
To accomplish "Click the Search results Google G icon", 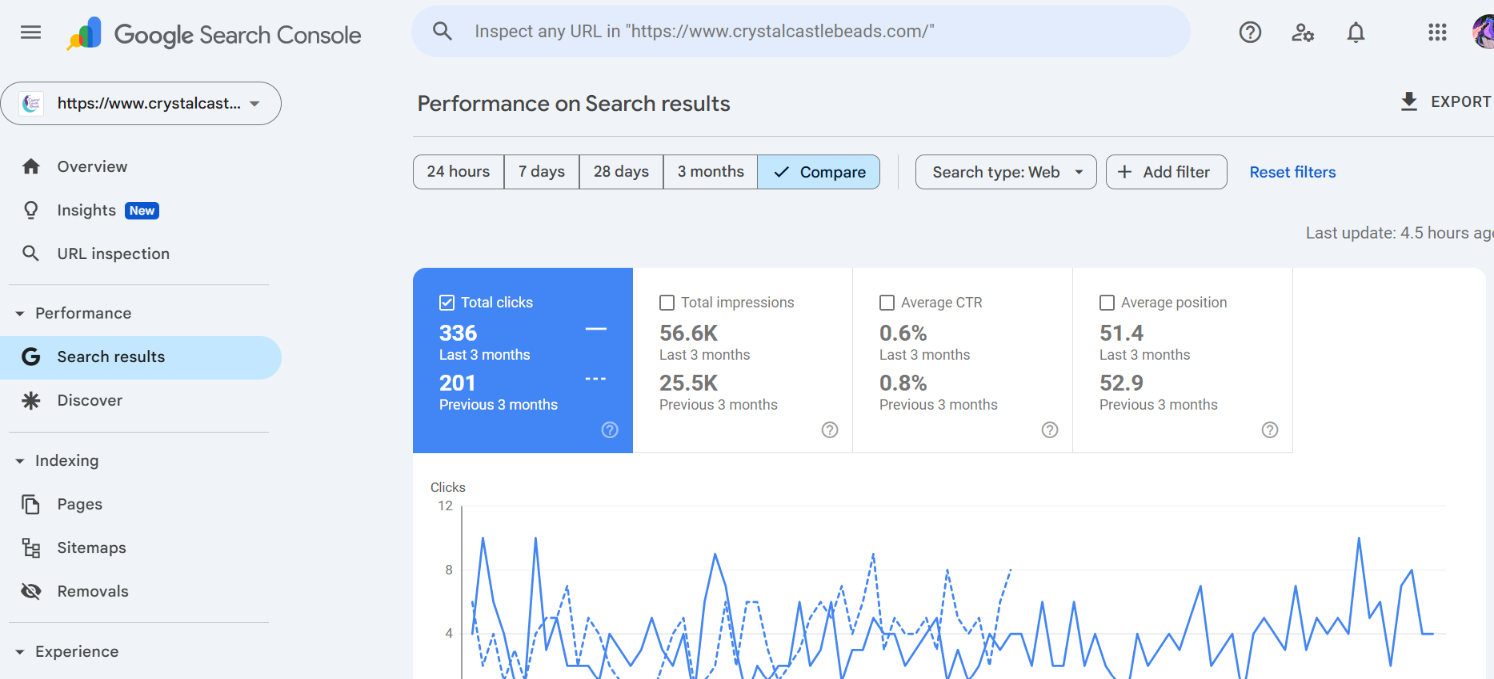I will [x=31, y=357].
